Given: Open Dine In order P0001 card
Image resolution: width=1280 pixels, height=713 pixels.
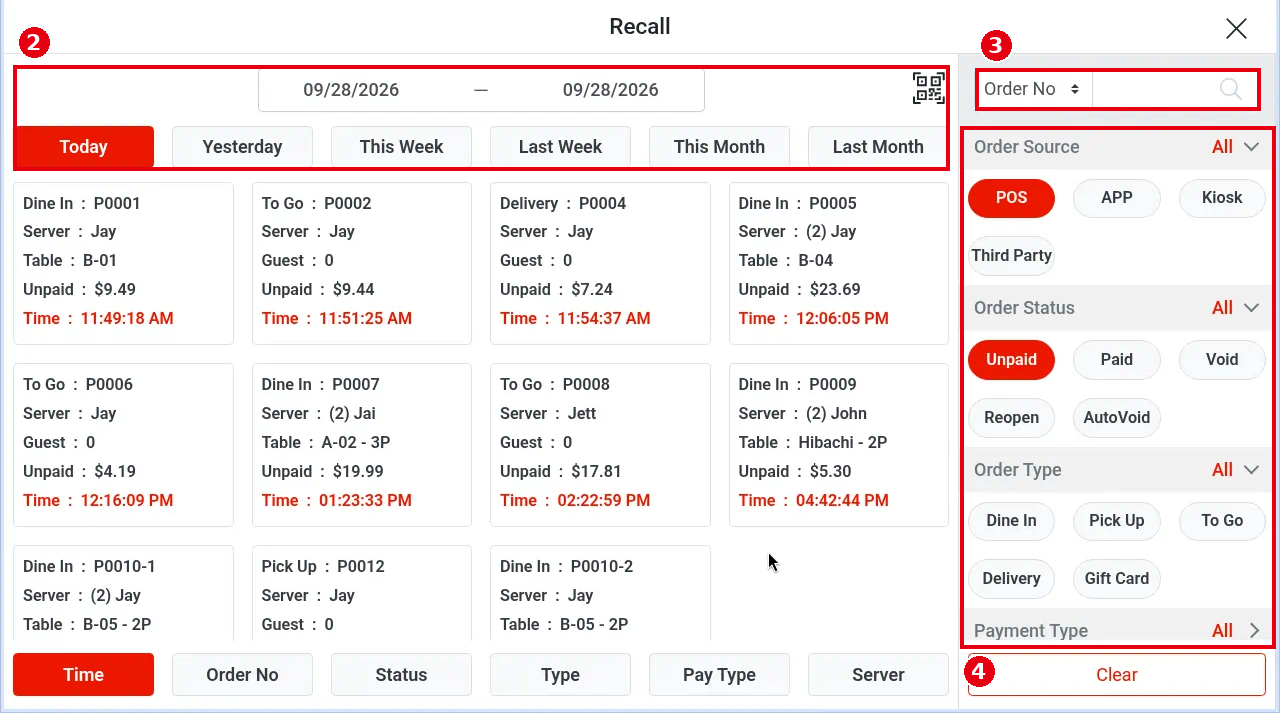Looking at the screenshot, I should click(x=123, y=263).
